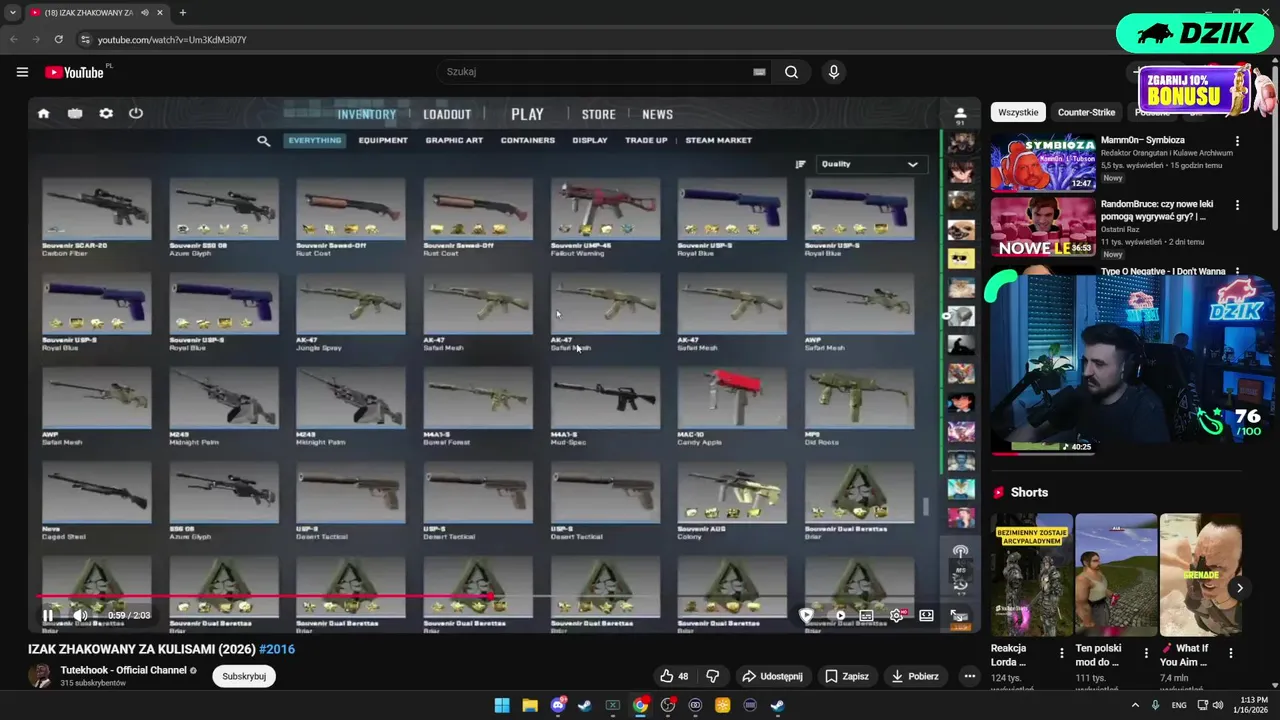The height and width of the screenshot is (720, 1280).
Task: Open on-screen keyboard icon in search box
Action: pos(759,72)
